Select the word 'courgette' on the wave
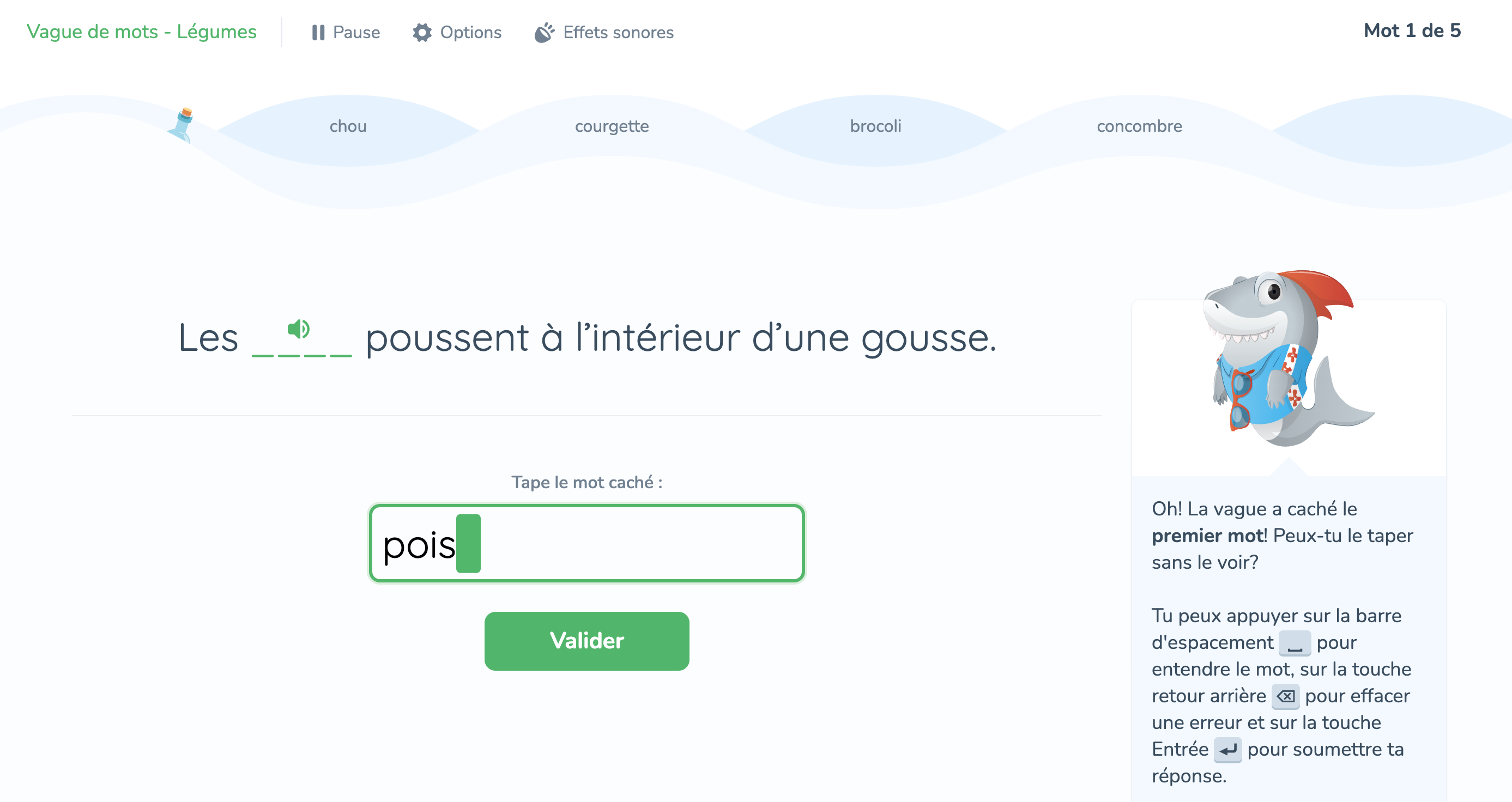Screen dimensions: 1512x802 [x=612, y=126]
